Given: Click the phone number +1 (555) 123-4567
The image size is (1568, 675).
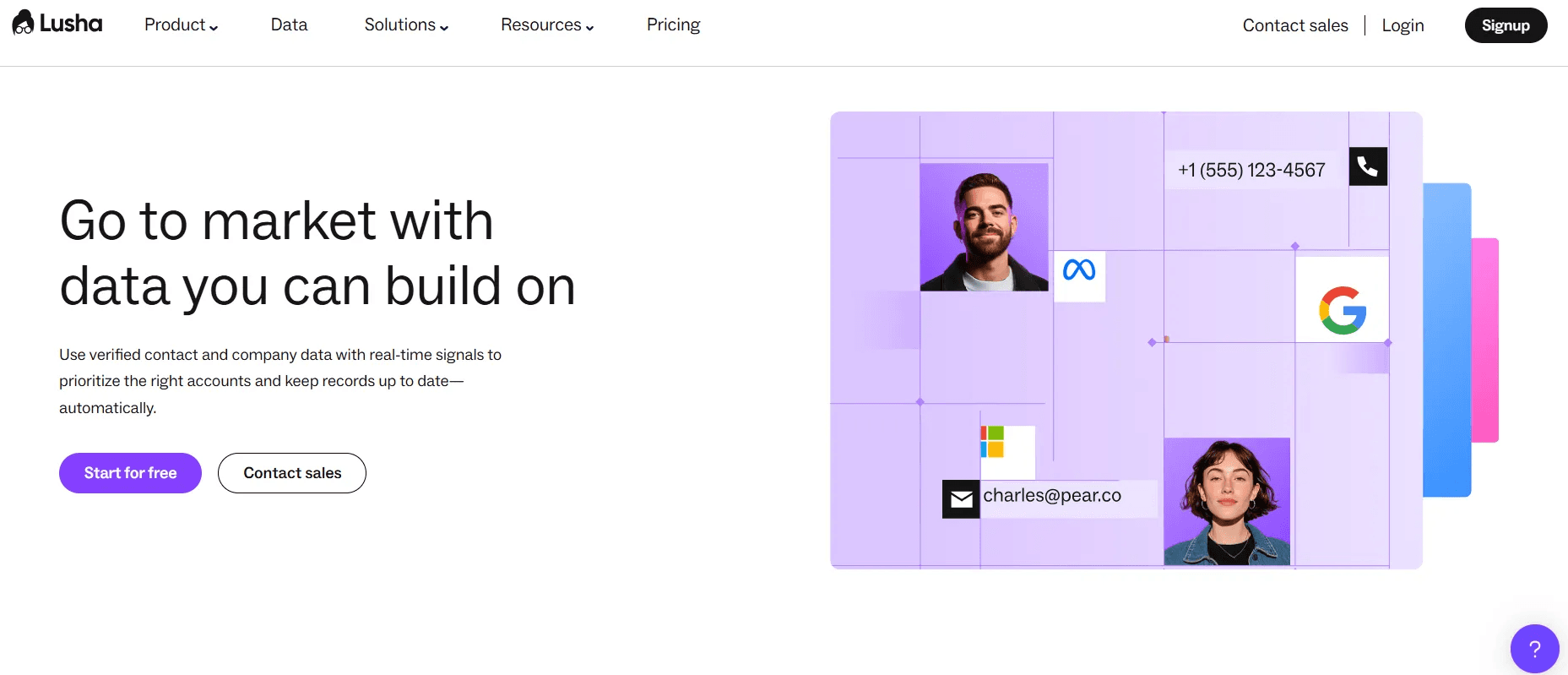Looking at the screenshot, I should point(1251,170).
